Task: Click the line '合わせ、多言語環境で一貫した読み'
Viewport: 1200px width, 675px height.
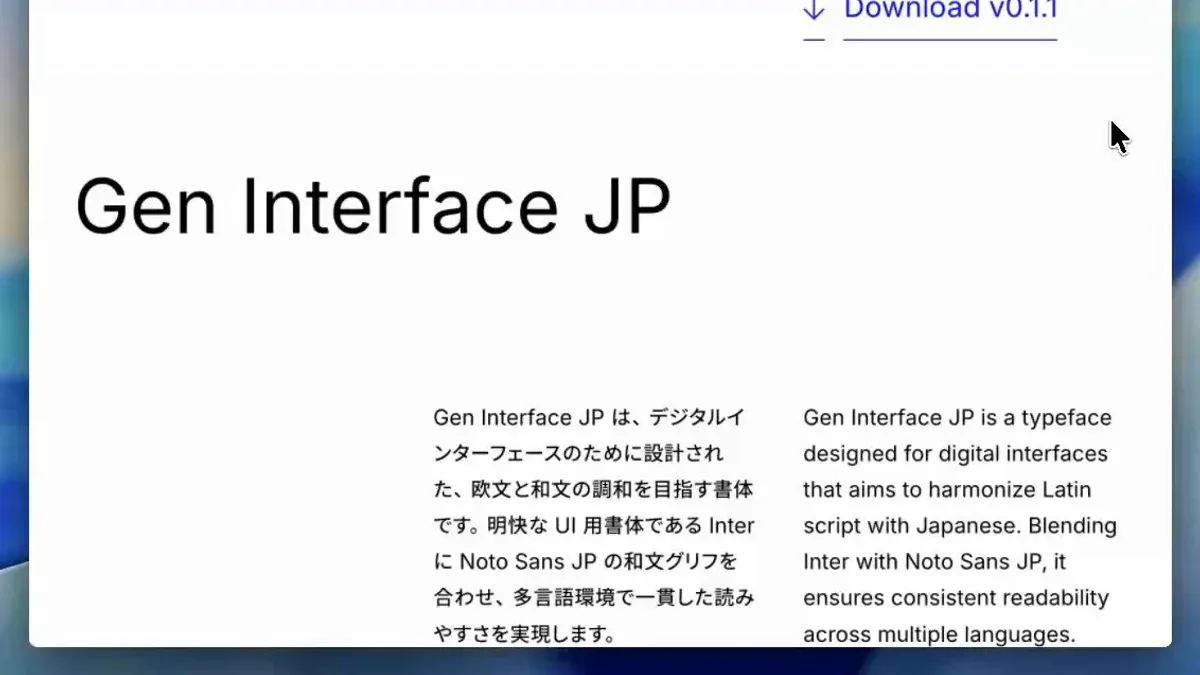Action: [x=594, y=598]
